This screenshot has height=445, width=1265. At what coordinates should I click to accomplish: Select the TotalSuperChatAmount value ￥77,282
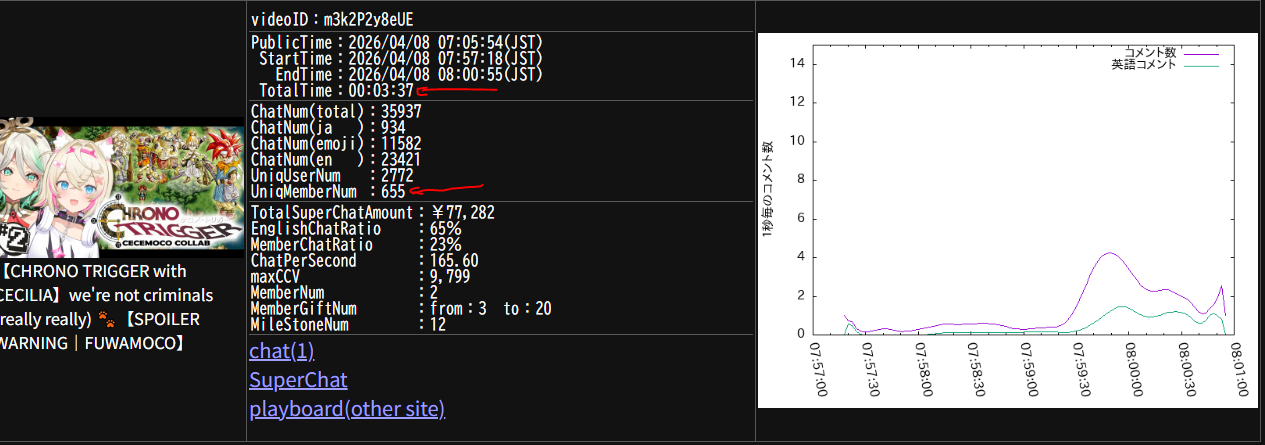(462, 213)
